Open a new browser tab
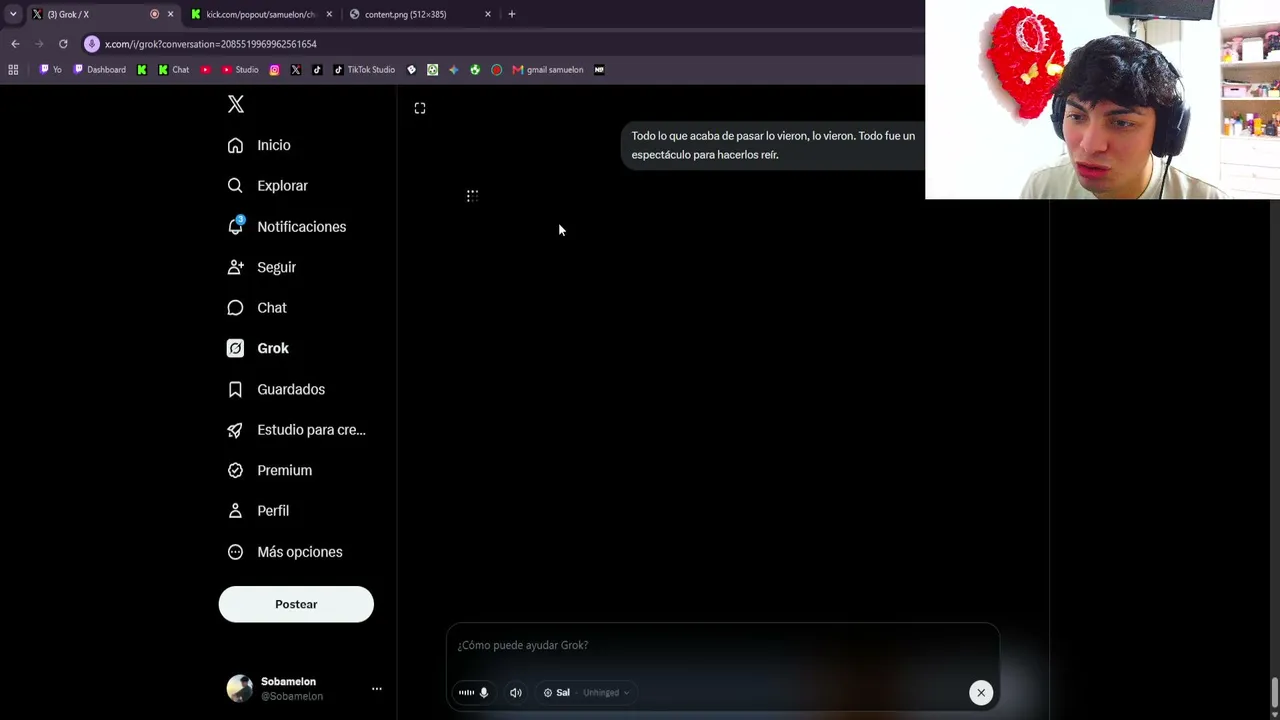The height and width of the screenshot is (720, 1280). [512, 14]
